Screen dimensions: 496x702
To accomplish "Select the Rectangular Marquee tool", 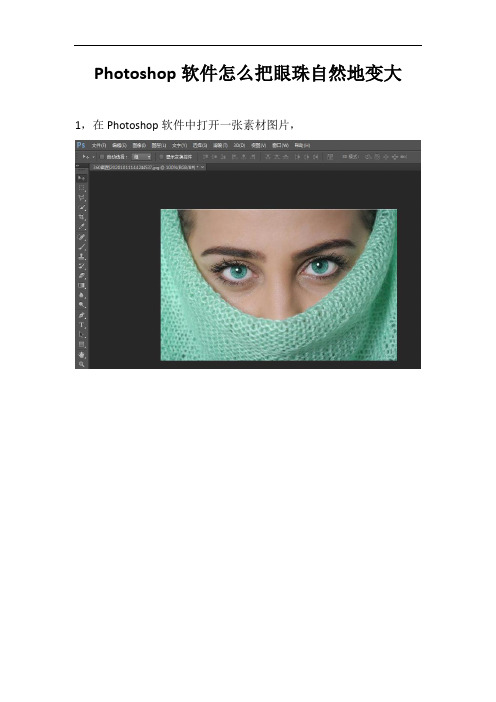I will point(81,188).
